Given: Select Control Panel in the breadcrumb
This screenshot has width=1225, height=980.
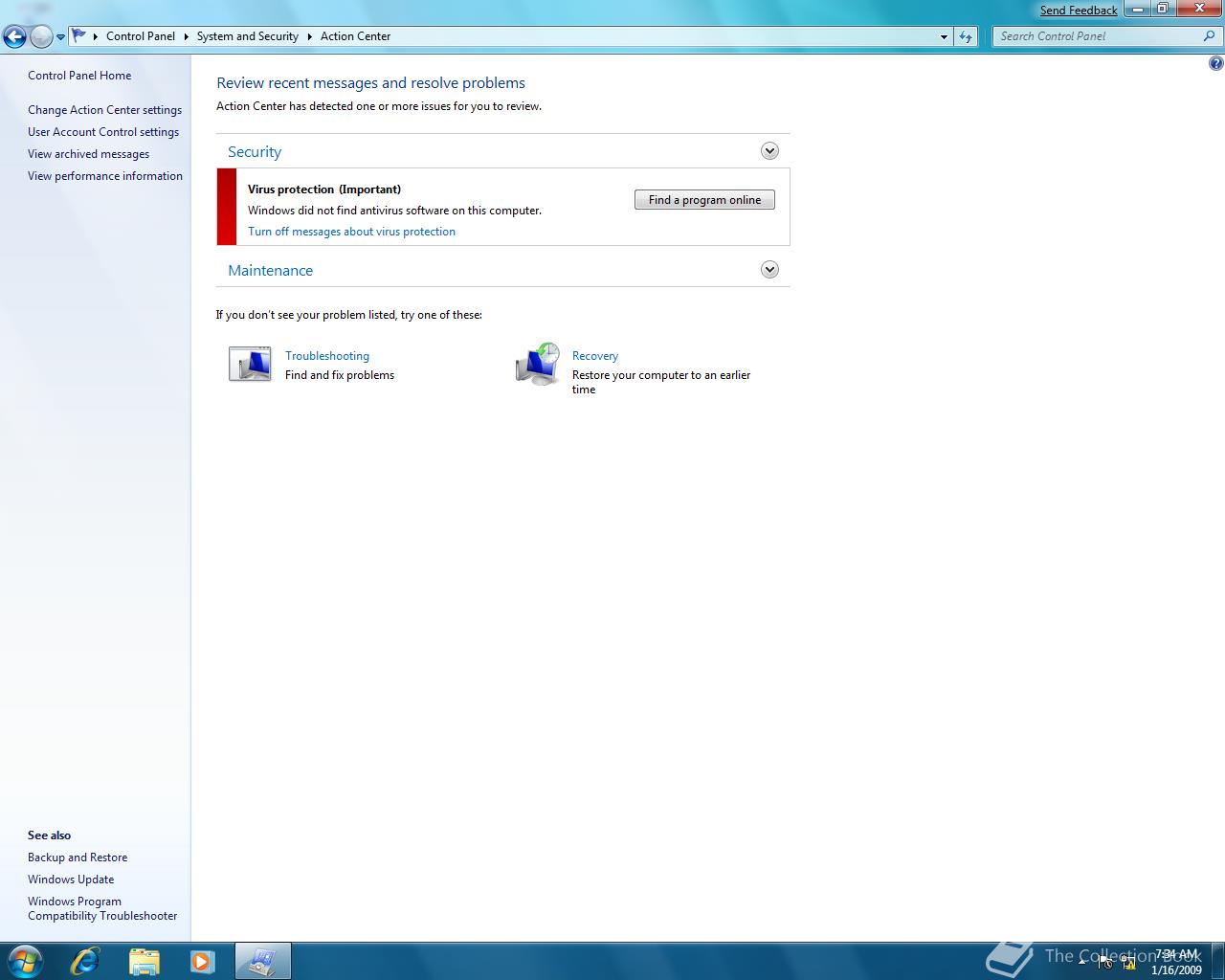Looking at the screenshot, I should pyautogui.click(x=141, y=36).
